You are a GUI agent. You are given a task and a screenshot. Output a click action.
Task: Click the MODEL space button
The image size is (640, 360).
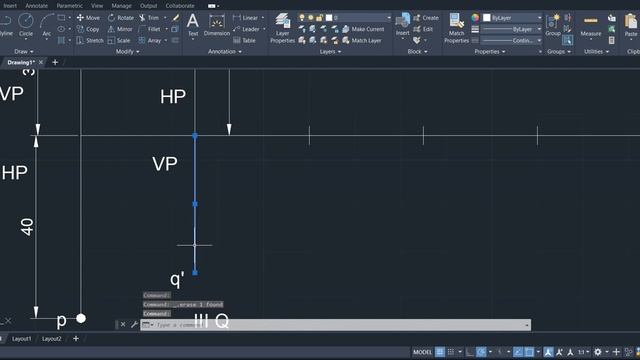tap(422, 351)
